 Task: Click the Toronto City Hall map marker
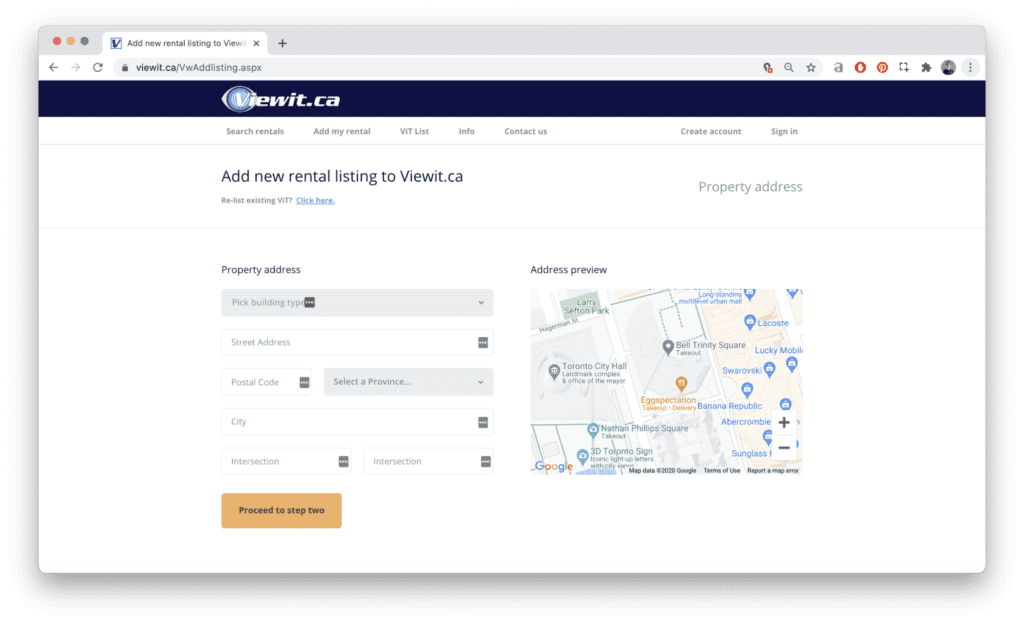click(x=553, y=371)
